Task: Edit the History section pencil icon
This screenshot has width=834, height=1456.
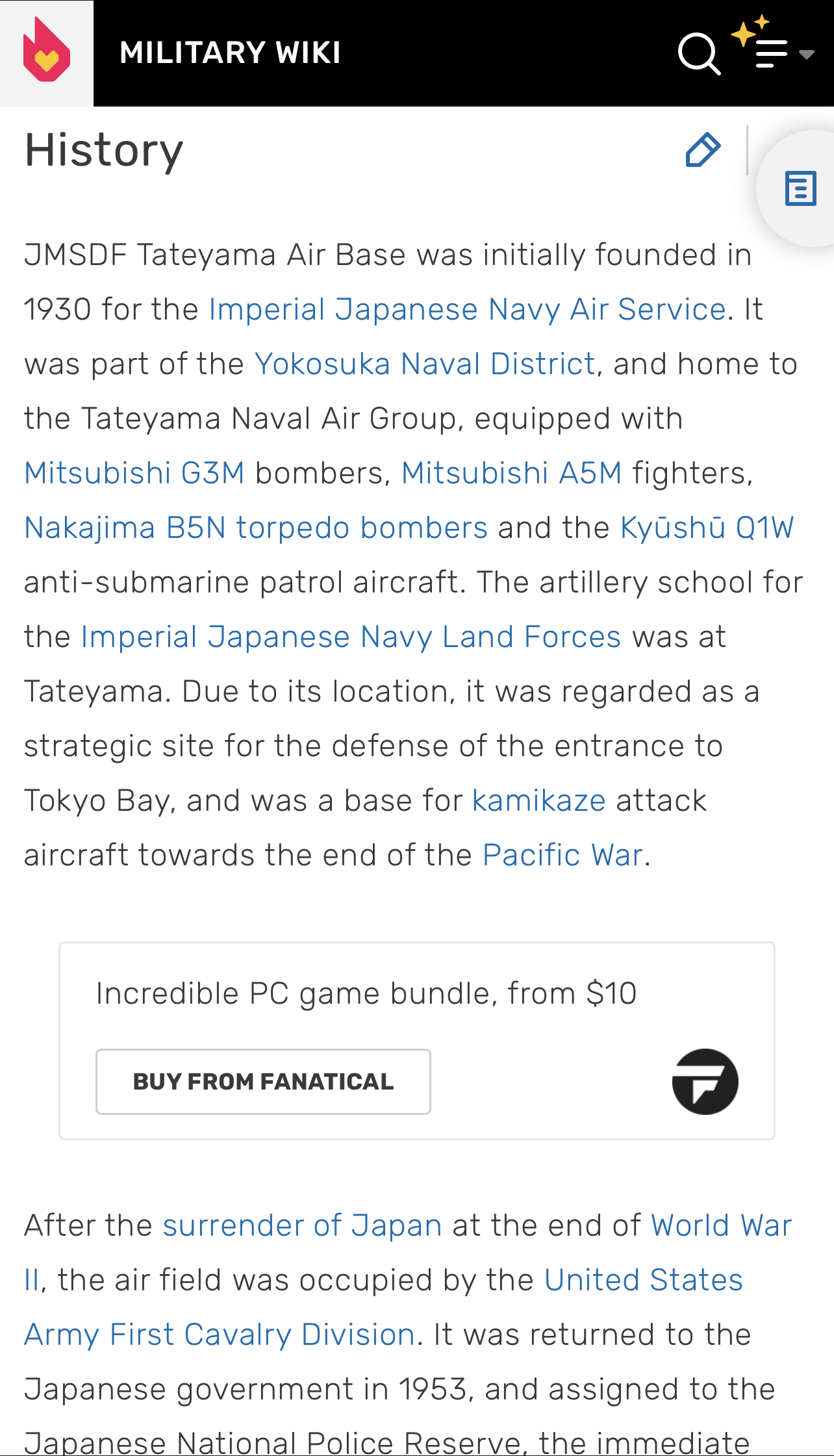Action: point(703,151)
